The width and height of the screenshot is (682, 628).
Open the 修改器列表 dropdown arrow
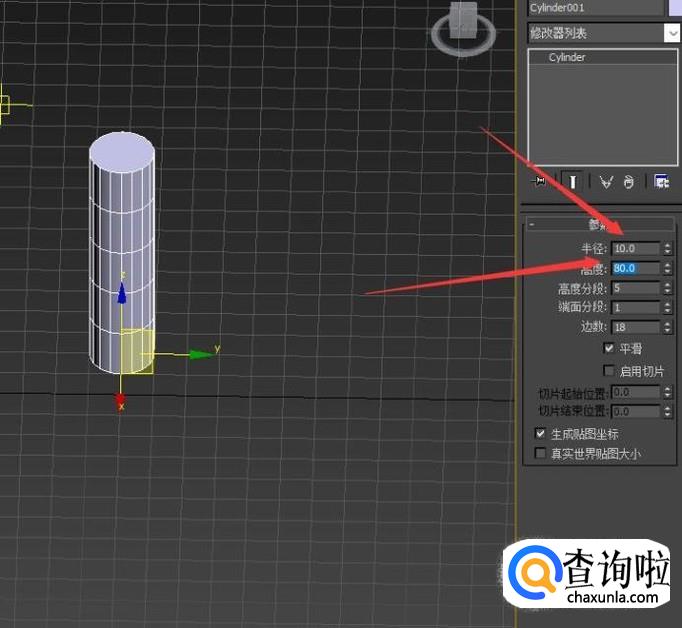672,33
